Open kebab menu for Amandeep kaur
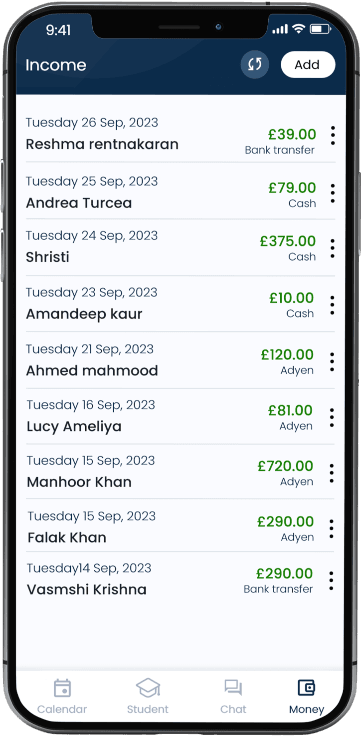Image resolution: width=361 pixels, height=736 pixels. (x=332, y=305)
